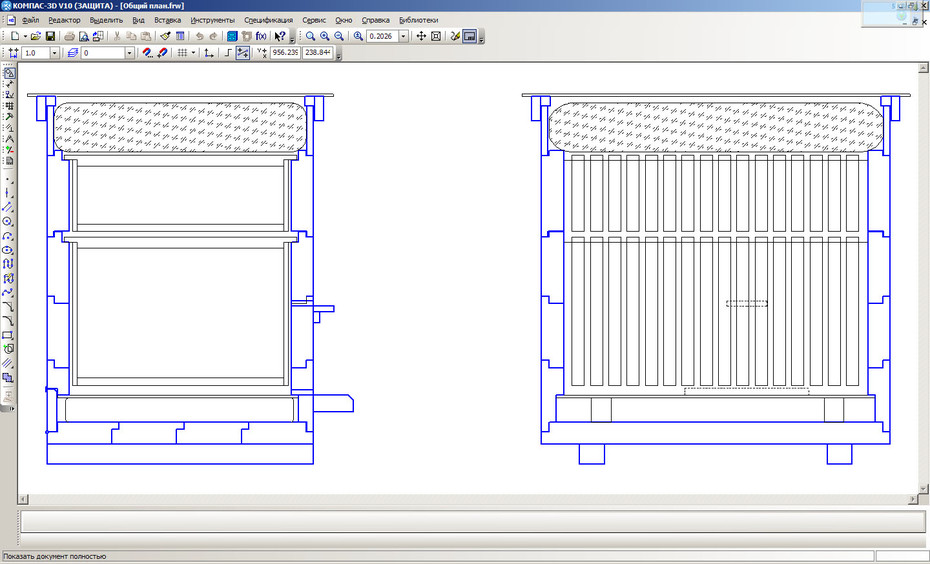Click the pan view (move arrows) icon

[421, 36]
